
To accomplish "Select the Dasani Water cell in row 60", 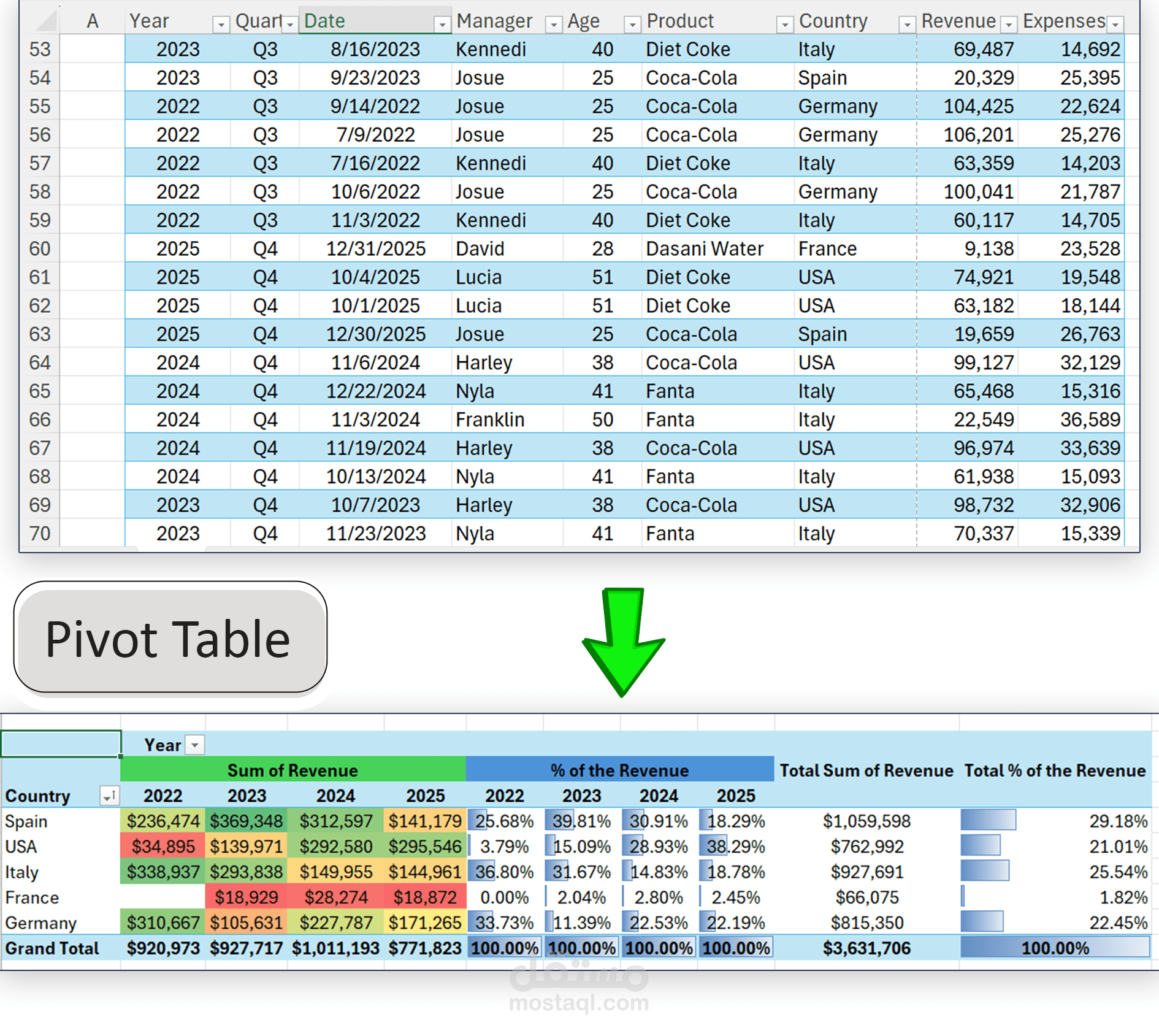I will 705,248.
